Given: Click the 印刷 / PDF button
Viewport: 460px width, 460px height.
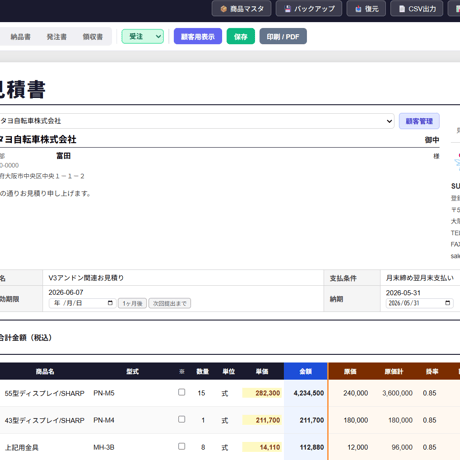Looking at the screenshot, I should tap(283, 36).
